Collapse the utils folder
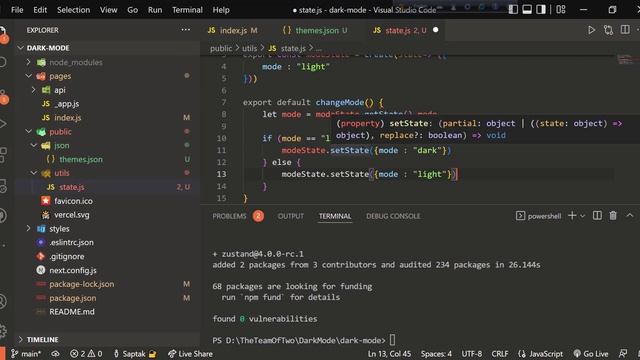 click(33, 173)
